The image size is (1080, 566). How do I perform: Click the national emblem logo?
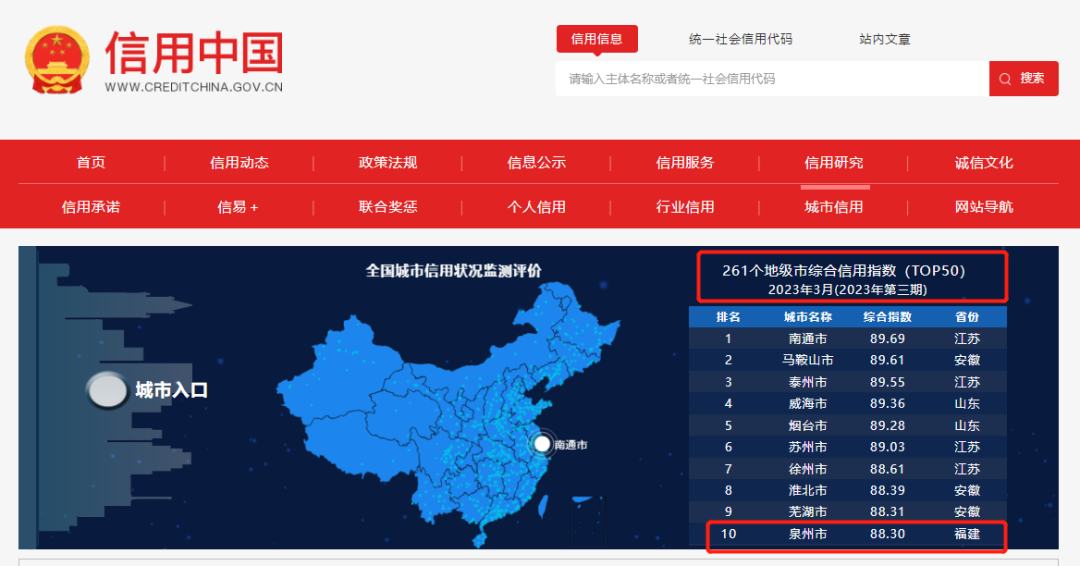click(57, 60)
